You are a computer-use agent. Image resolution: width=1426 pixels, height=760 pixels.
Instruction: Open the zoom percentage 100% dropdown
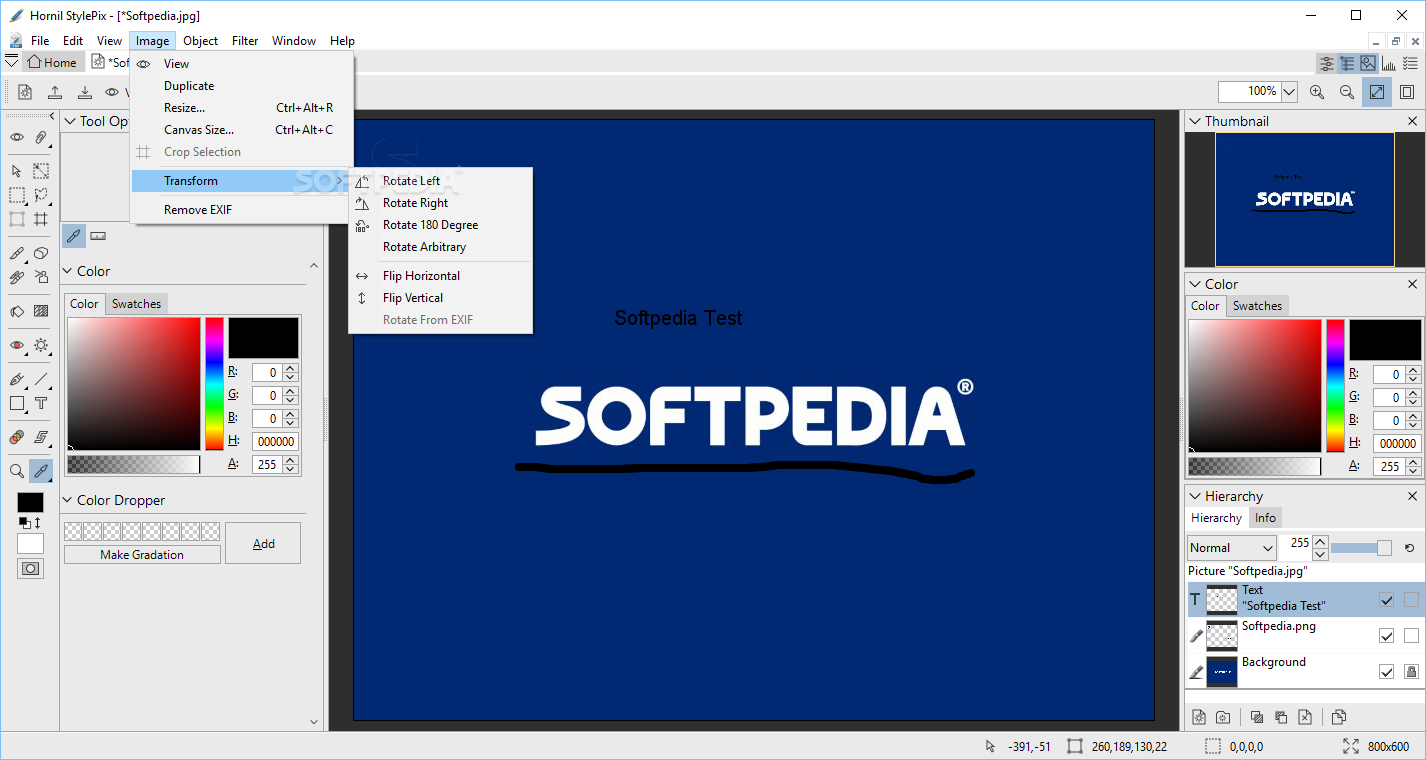point(1289,92)
